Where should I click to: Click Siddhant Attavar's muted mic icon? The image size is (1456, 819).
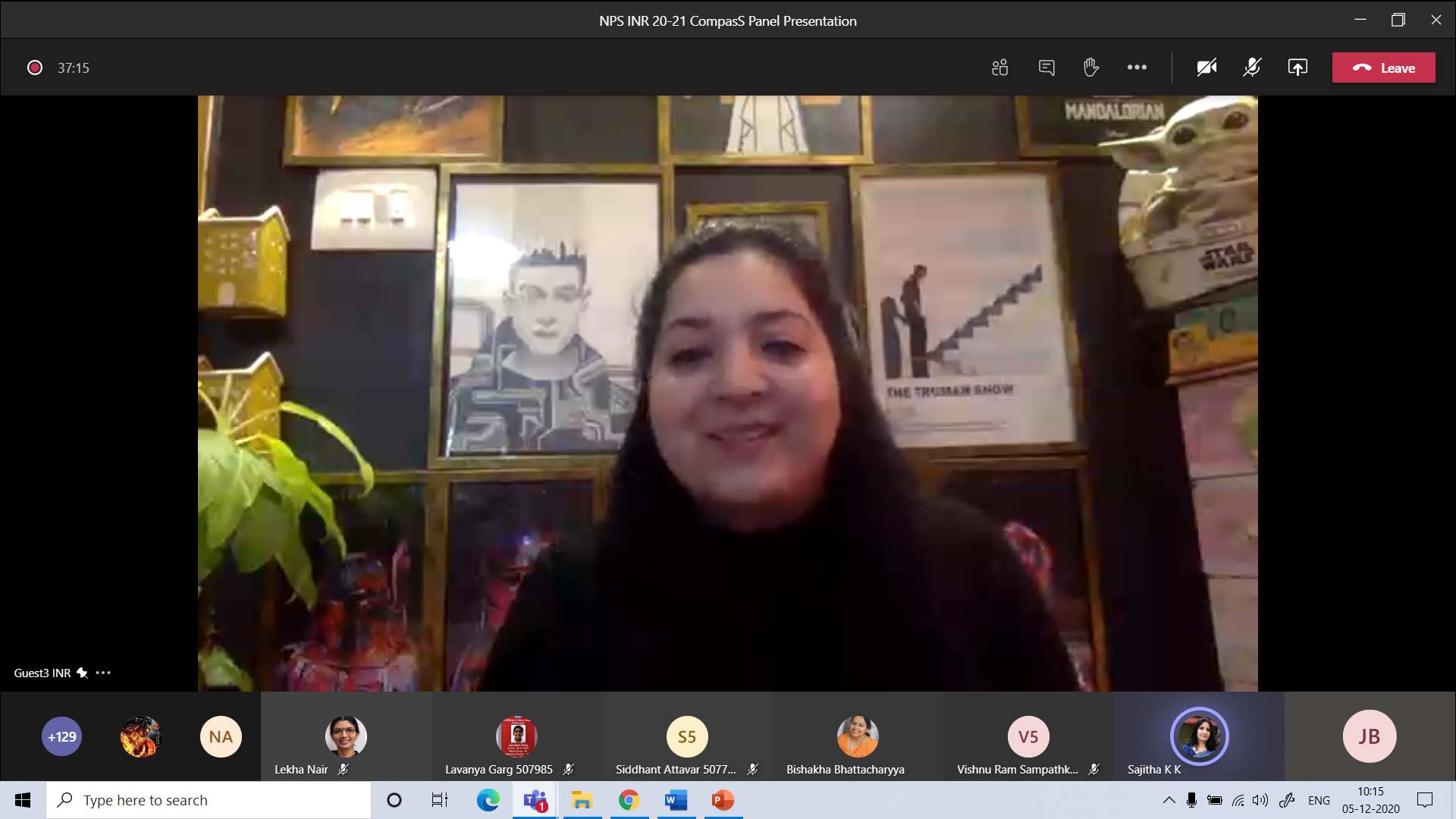tap(752, 769)
